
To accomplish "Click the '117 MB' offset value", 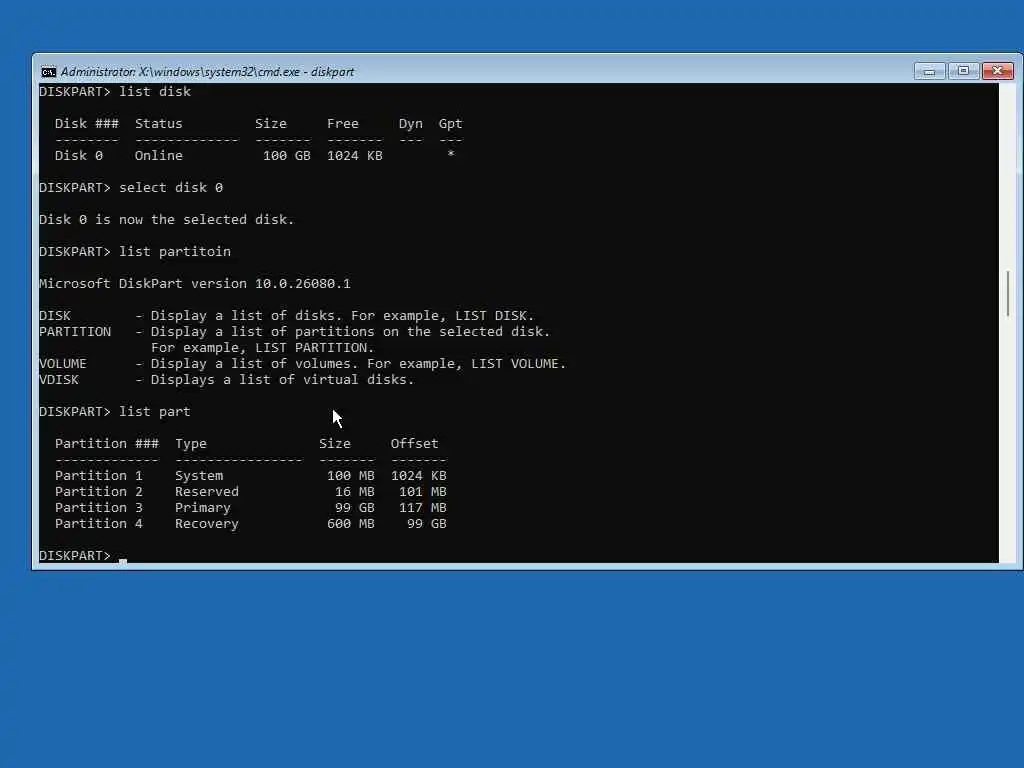I will click(x=423, y=507).
